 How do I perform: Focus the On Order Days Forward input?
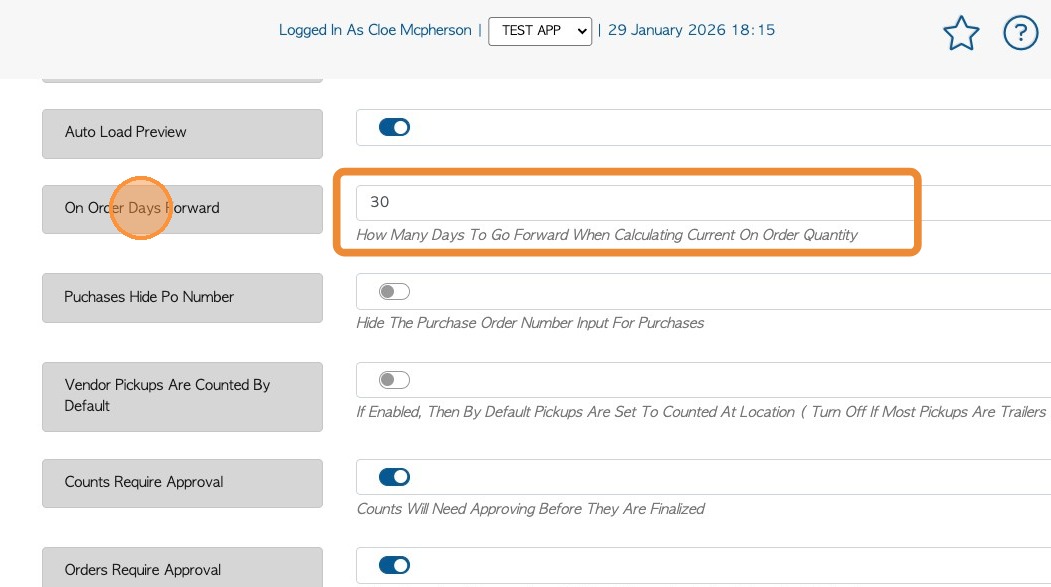click(x=630, y=202)
